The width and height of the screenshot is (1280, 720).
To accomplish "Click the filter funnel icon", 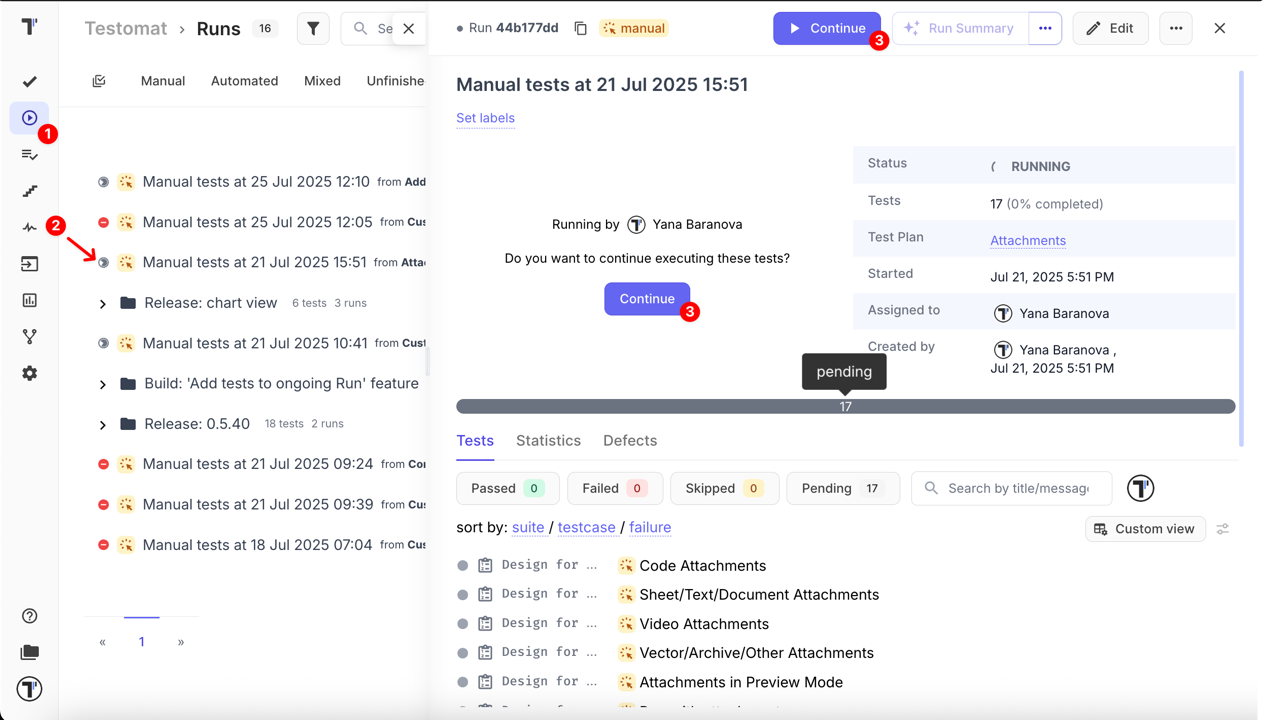I will [x=313, y=29].
